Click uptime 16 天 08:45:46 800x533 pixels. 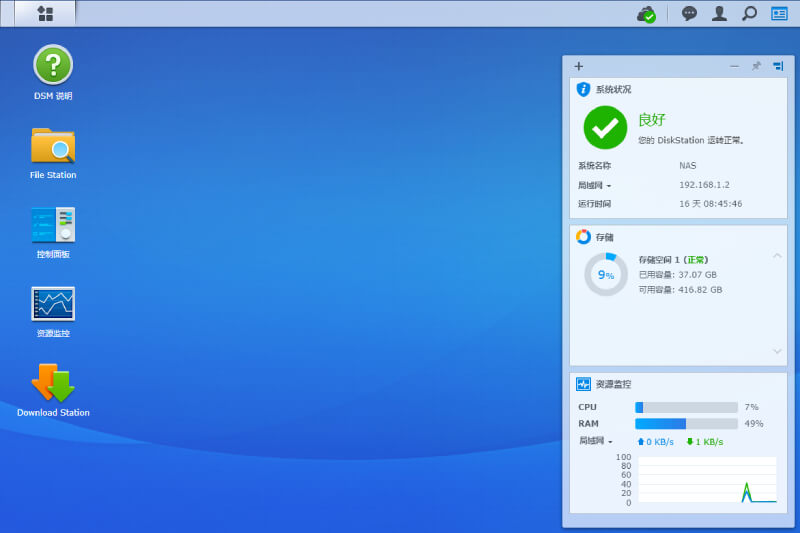click(x=710, y=204)
